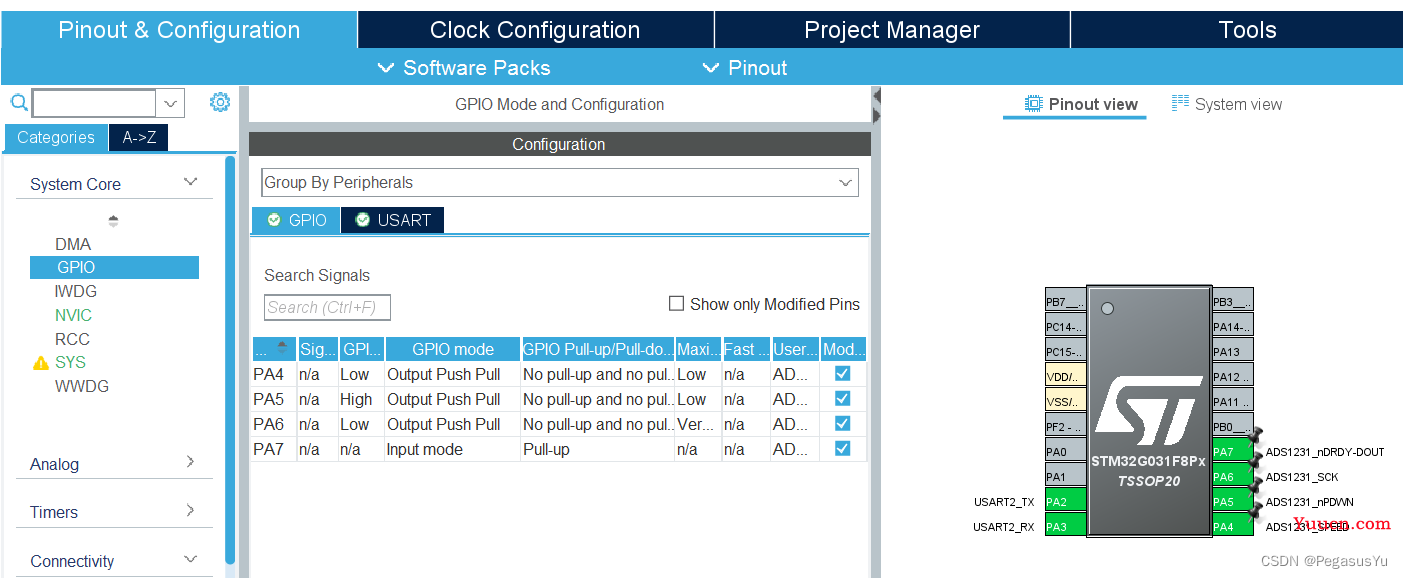
Task: Click the ADS1231_SCK pin label
Action: (1302, 477)
